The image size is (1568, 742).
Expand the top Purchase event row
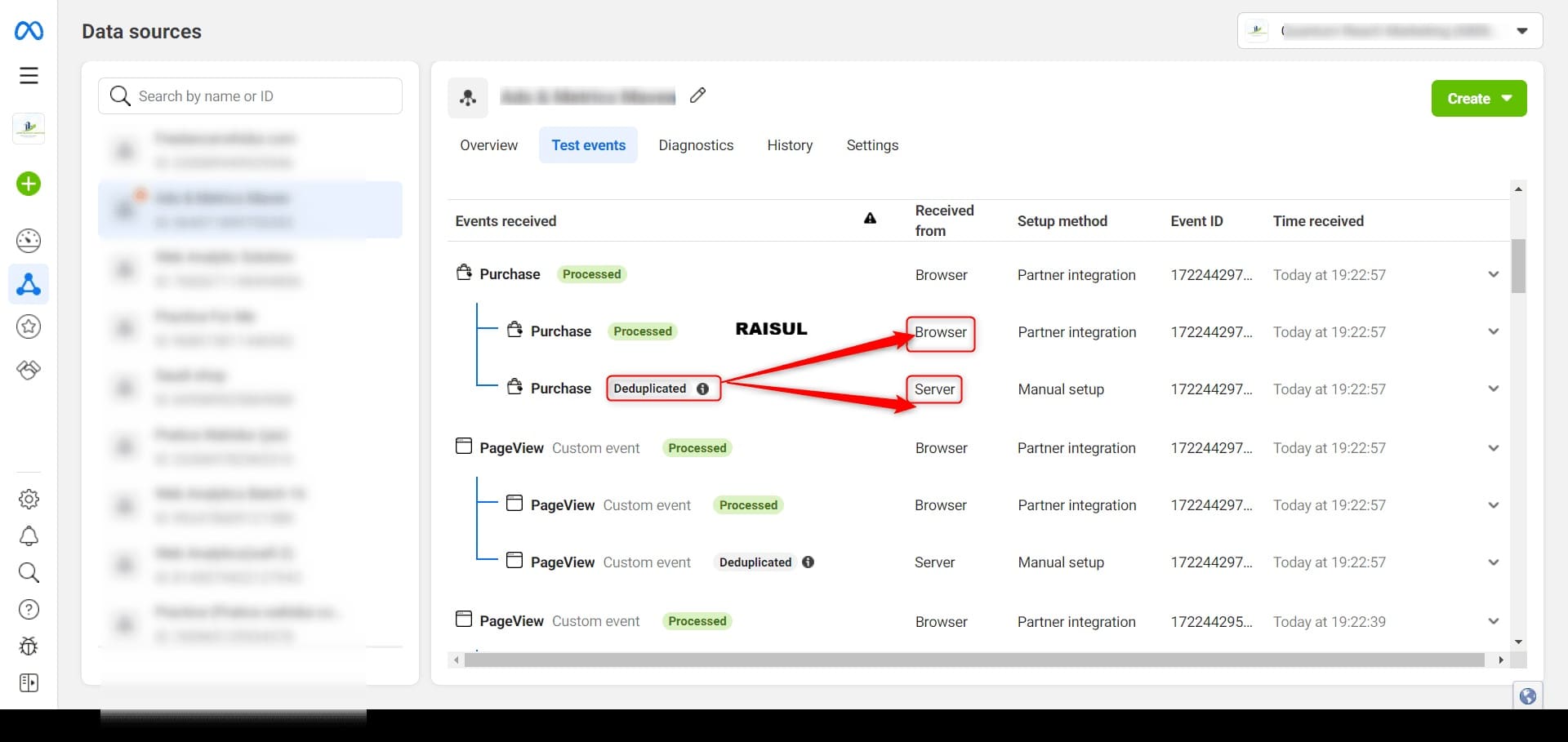1493,275
